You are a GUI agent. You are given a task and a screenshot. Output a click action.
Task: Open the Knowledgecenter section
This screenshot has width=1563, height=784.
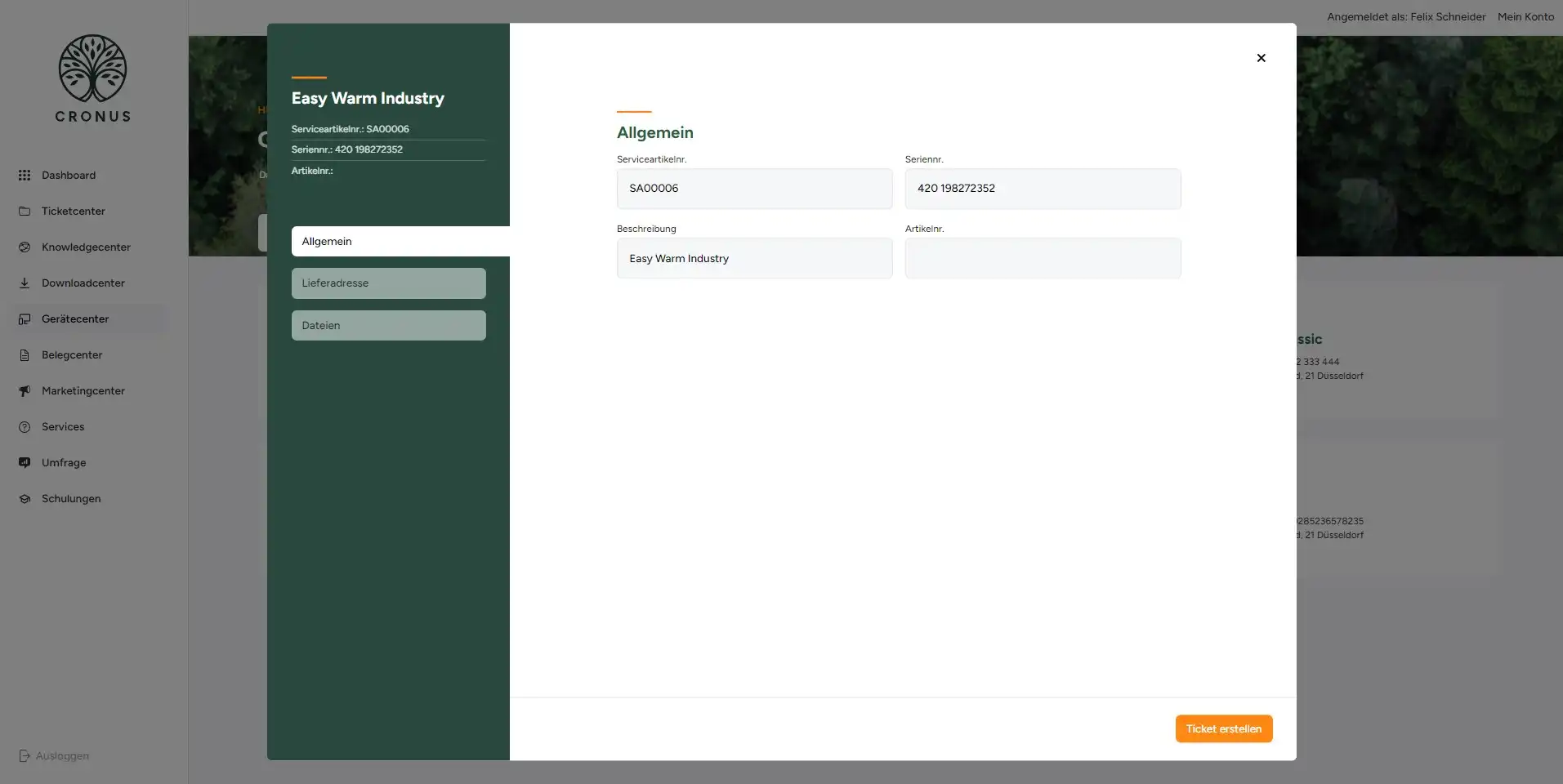(x=25, y=247)
